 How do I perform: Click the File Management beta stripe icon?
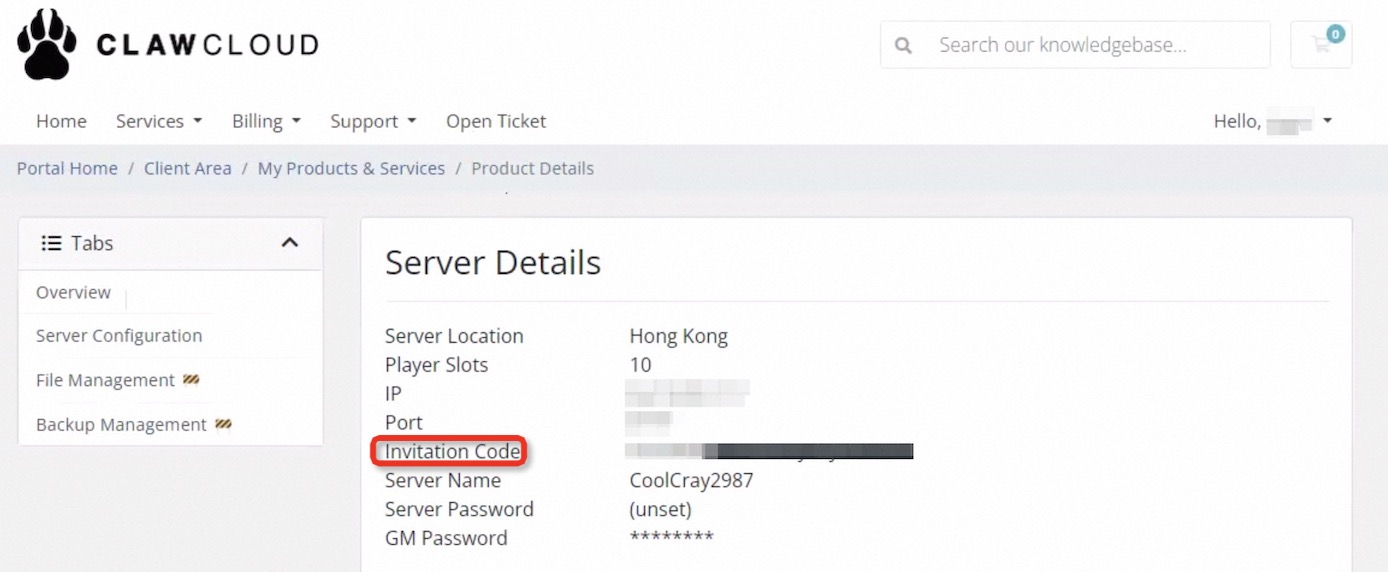click(x=192, y=380)
